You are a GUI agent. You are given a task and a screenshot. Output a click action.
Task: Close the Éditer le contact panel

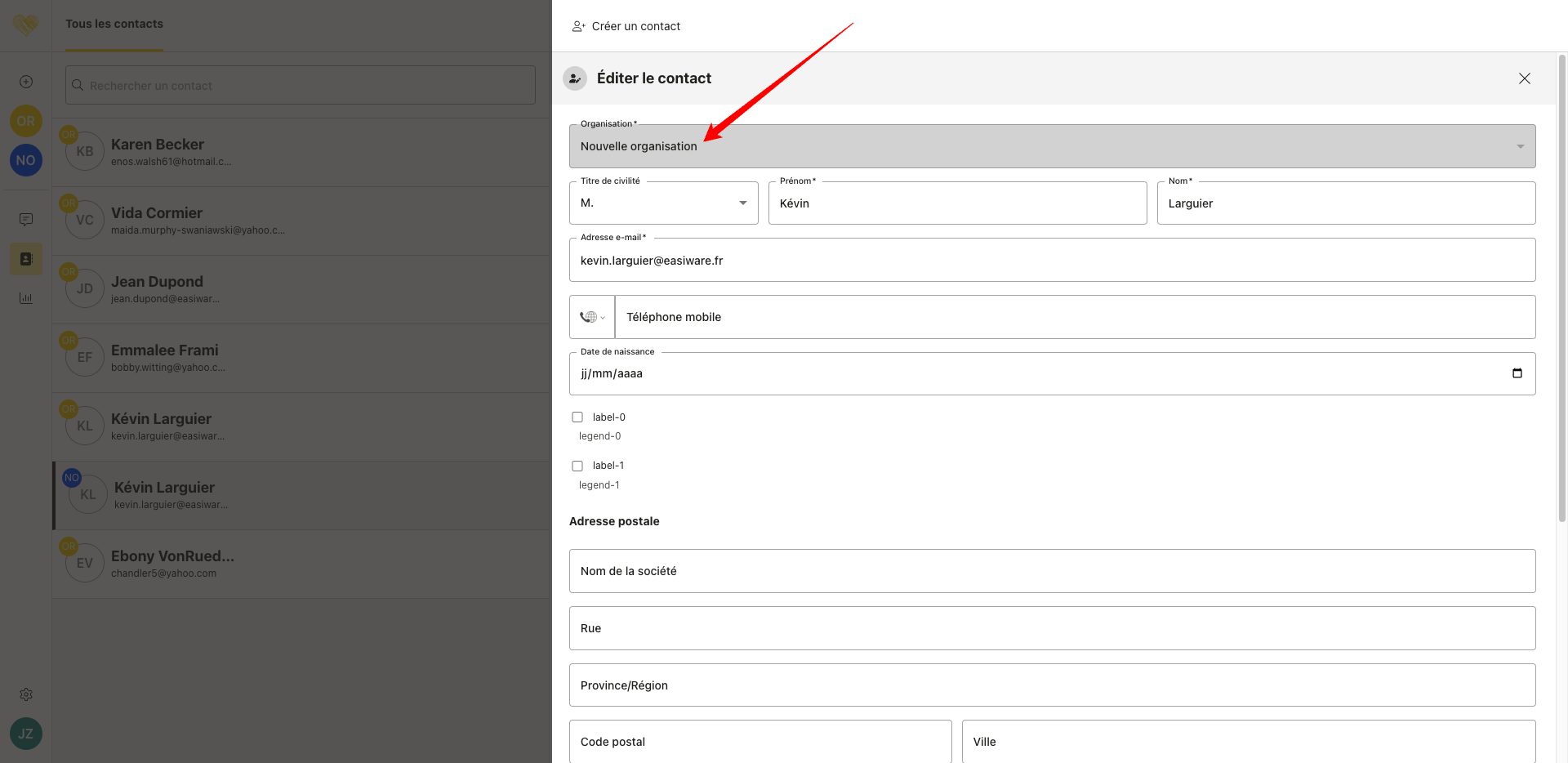(x=1524, y=78)
